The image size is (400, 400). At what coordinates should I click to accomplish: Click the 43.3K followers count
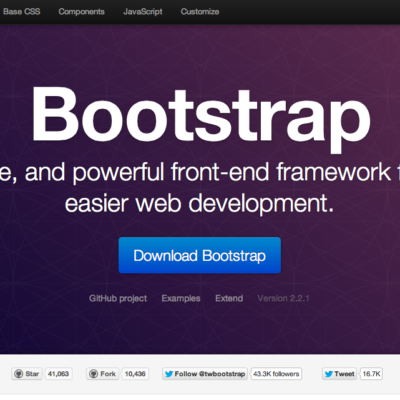(x=276, y=374)
